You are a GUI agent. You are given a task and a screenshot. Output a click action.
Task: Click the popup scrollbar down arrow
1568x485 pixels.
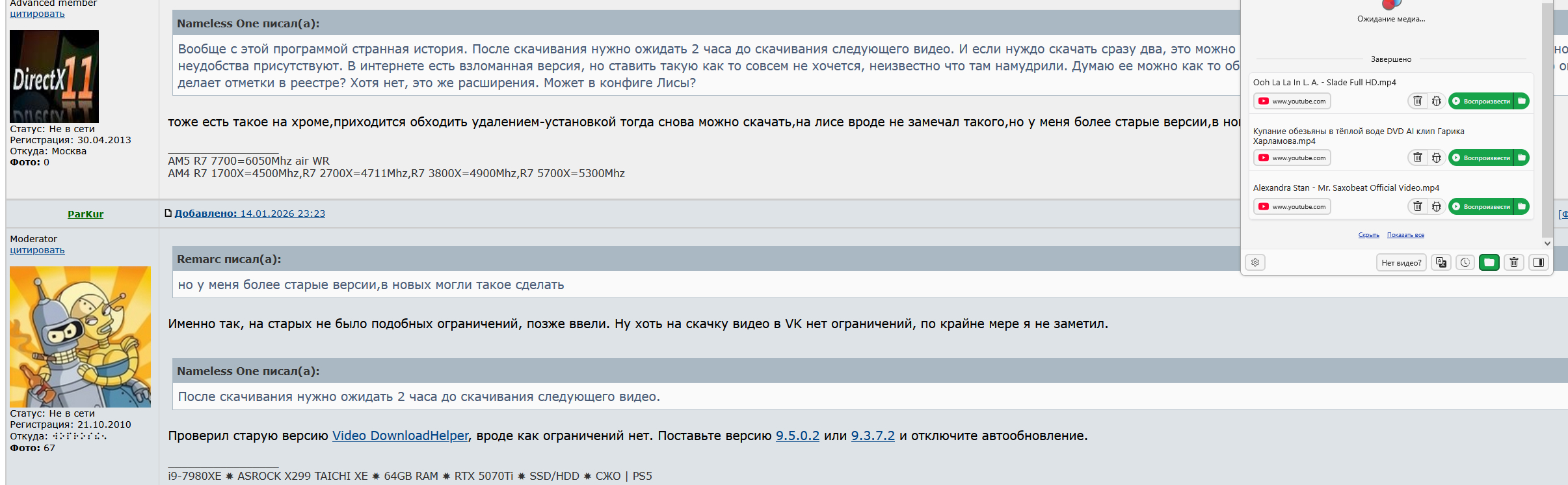[1547, 243]
